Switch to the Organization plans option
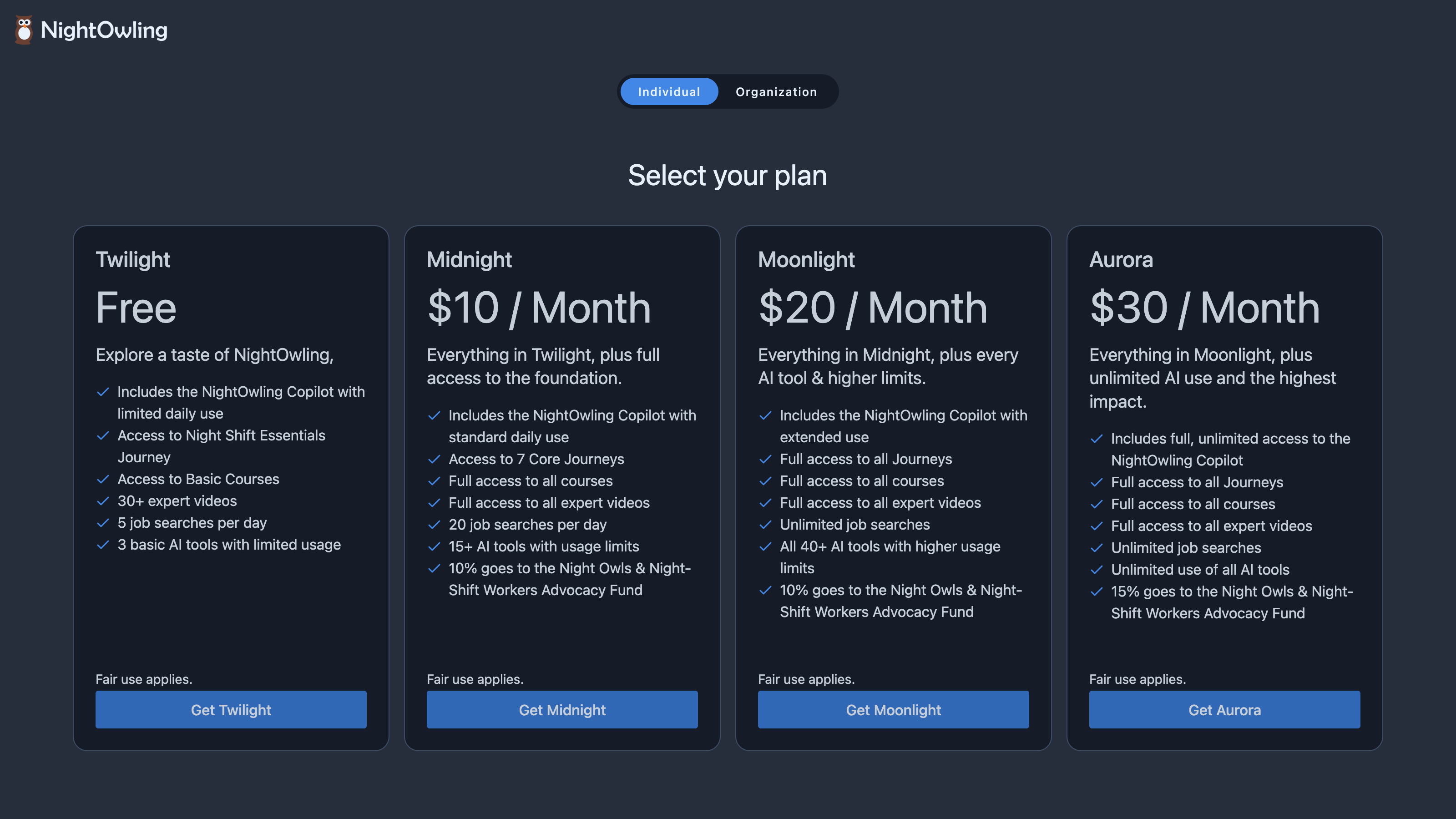 point(775,91)
